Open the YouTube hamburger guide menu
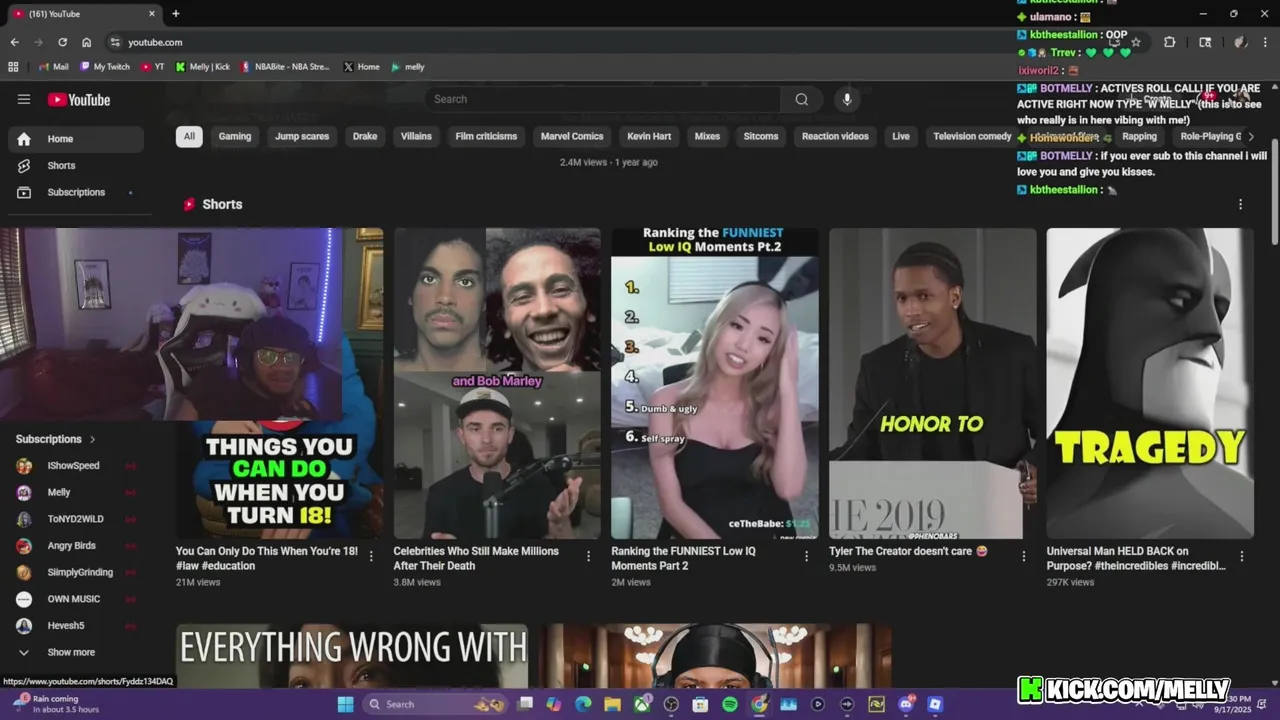 click(24, 99)
